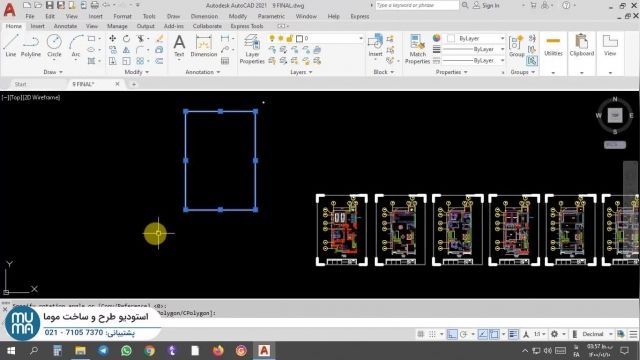This screenshot has height=360, width=640.
Task: Click the Mirror tool icon
Action: (x=127, y=50)
